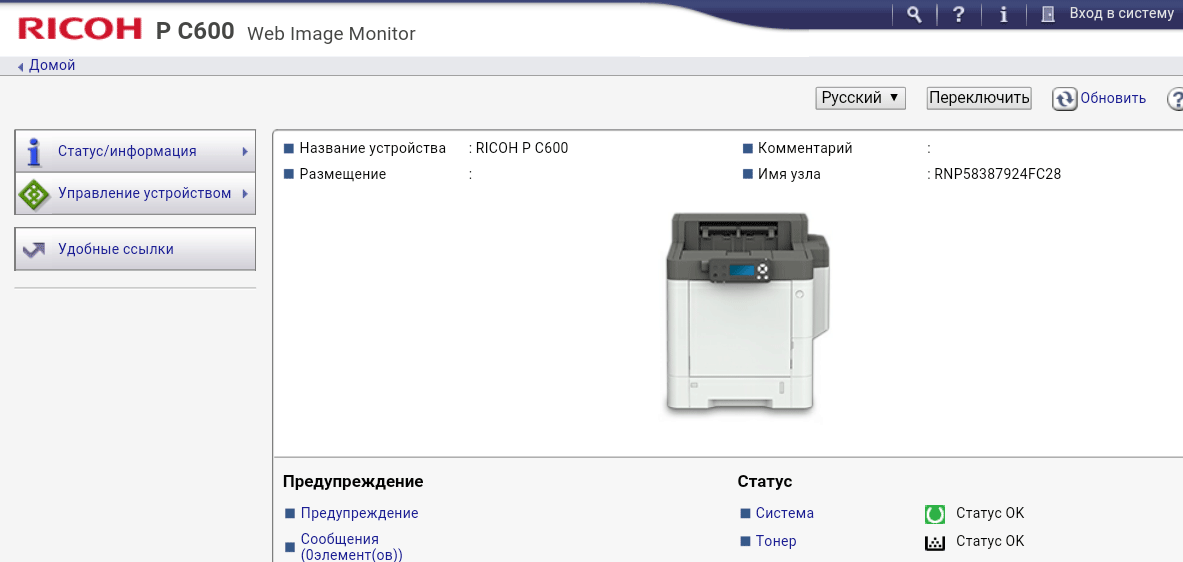Open the 'Система' status link
The height and width of the screenshot is (562, 1183).
click(x=785, y=513)
